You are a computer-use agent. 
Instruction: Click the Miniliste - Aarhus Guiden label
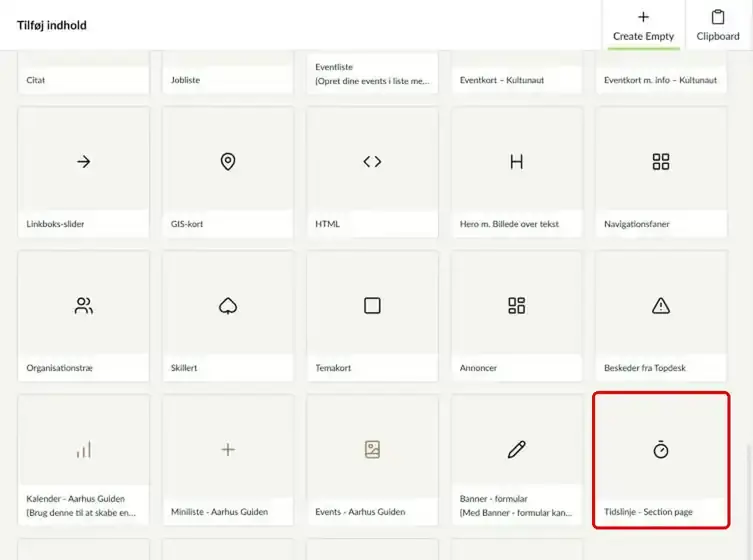point(219,512)
